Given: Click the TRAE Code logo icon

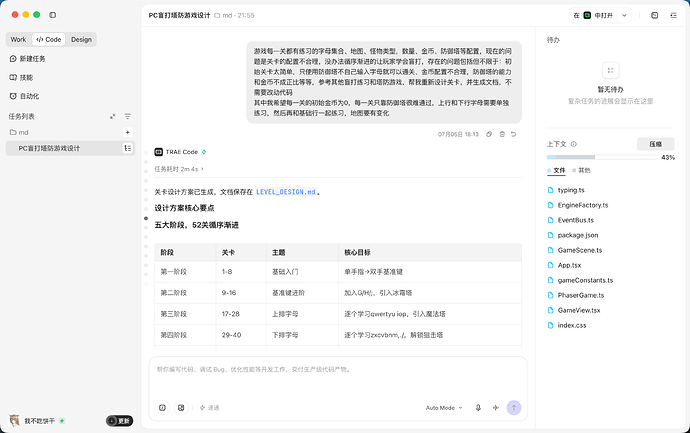Looking at the screenshot, I should click(x=158, y=152).
